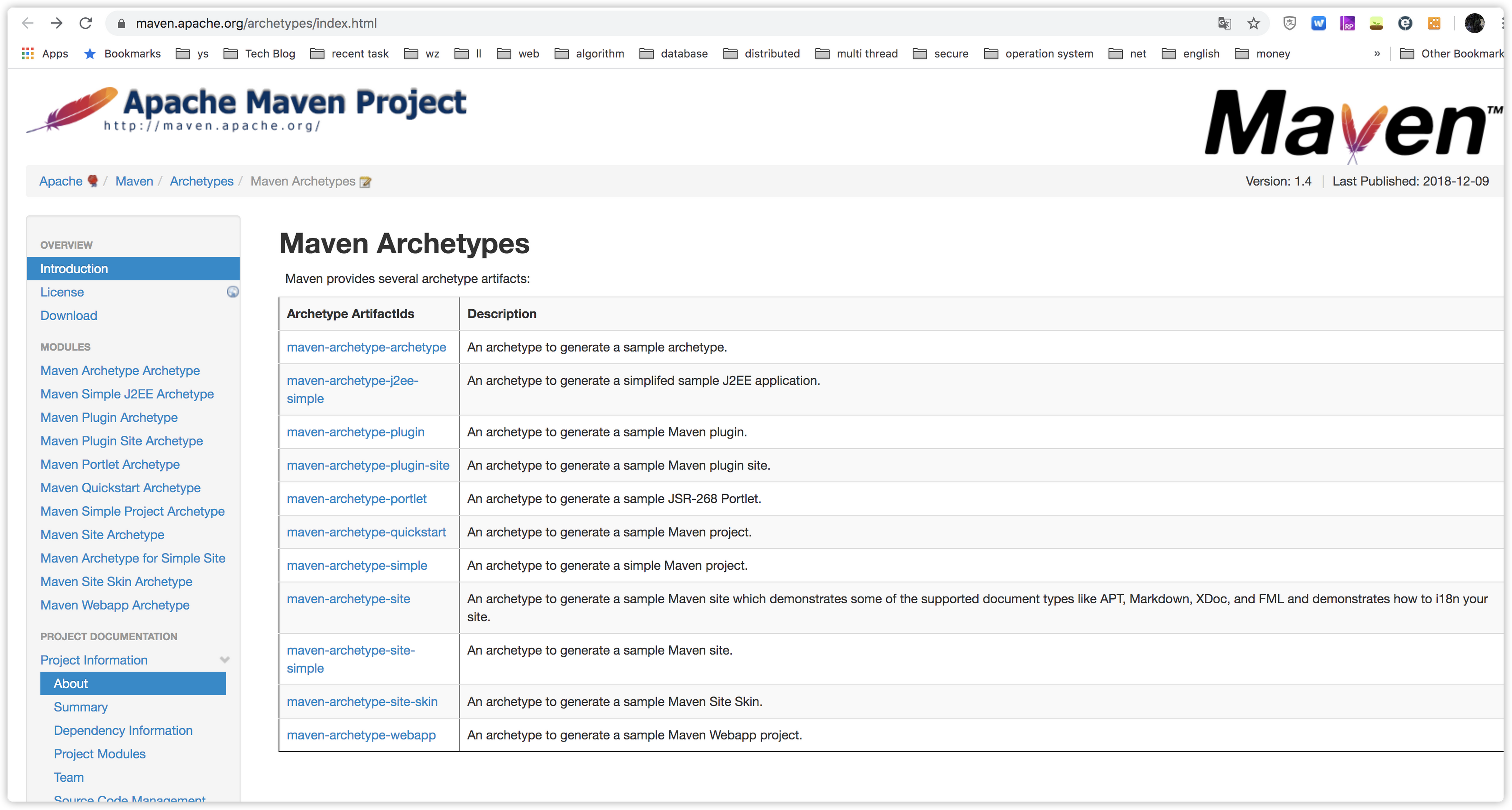Show hidden bookmarks with the double chevron

[x=1377, y=54]
